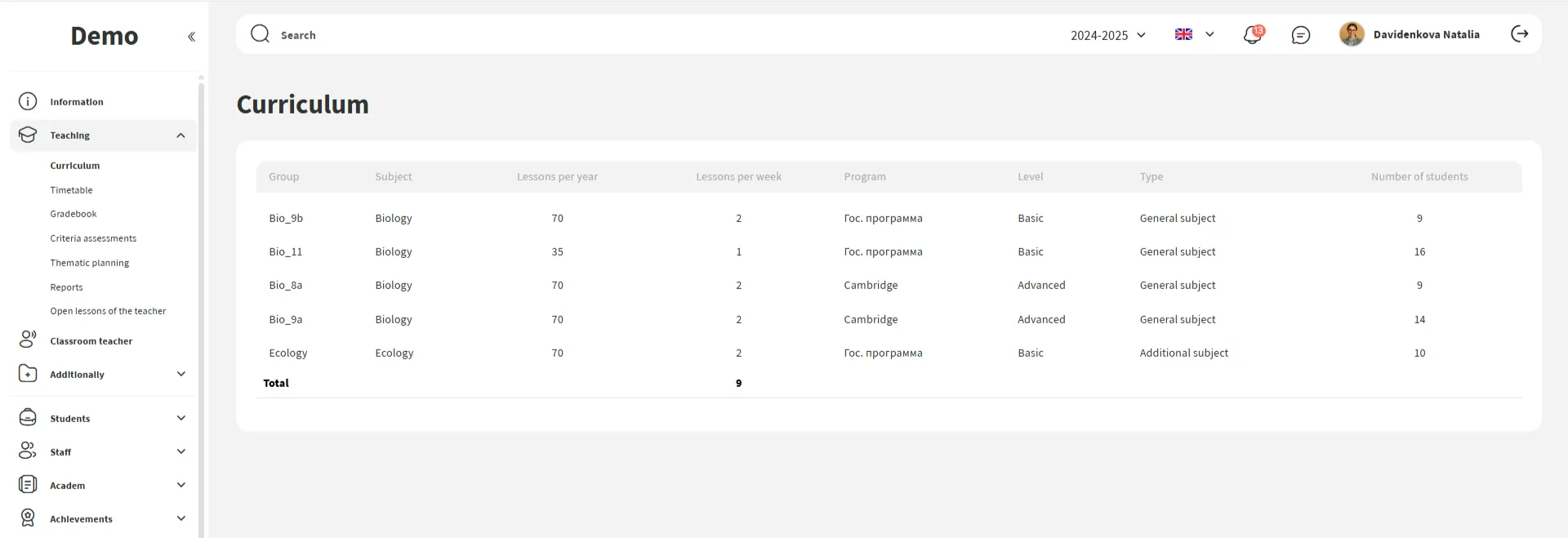Open the language flag dropdown
The width and height of the screenshot is (1568, 538).
pyautogui.click(x=1194, y=34)
